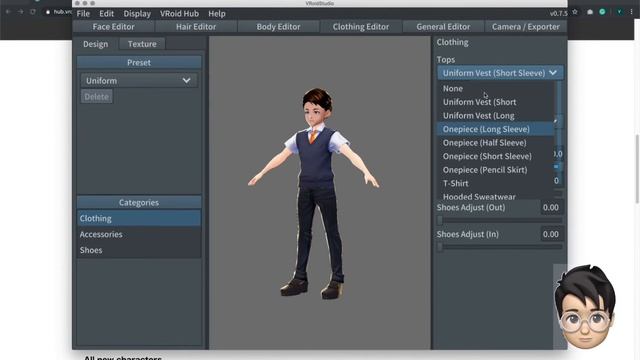The image size is (640, 360).
Task: Switch to the Hair Editor tab
Action: 196,27
